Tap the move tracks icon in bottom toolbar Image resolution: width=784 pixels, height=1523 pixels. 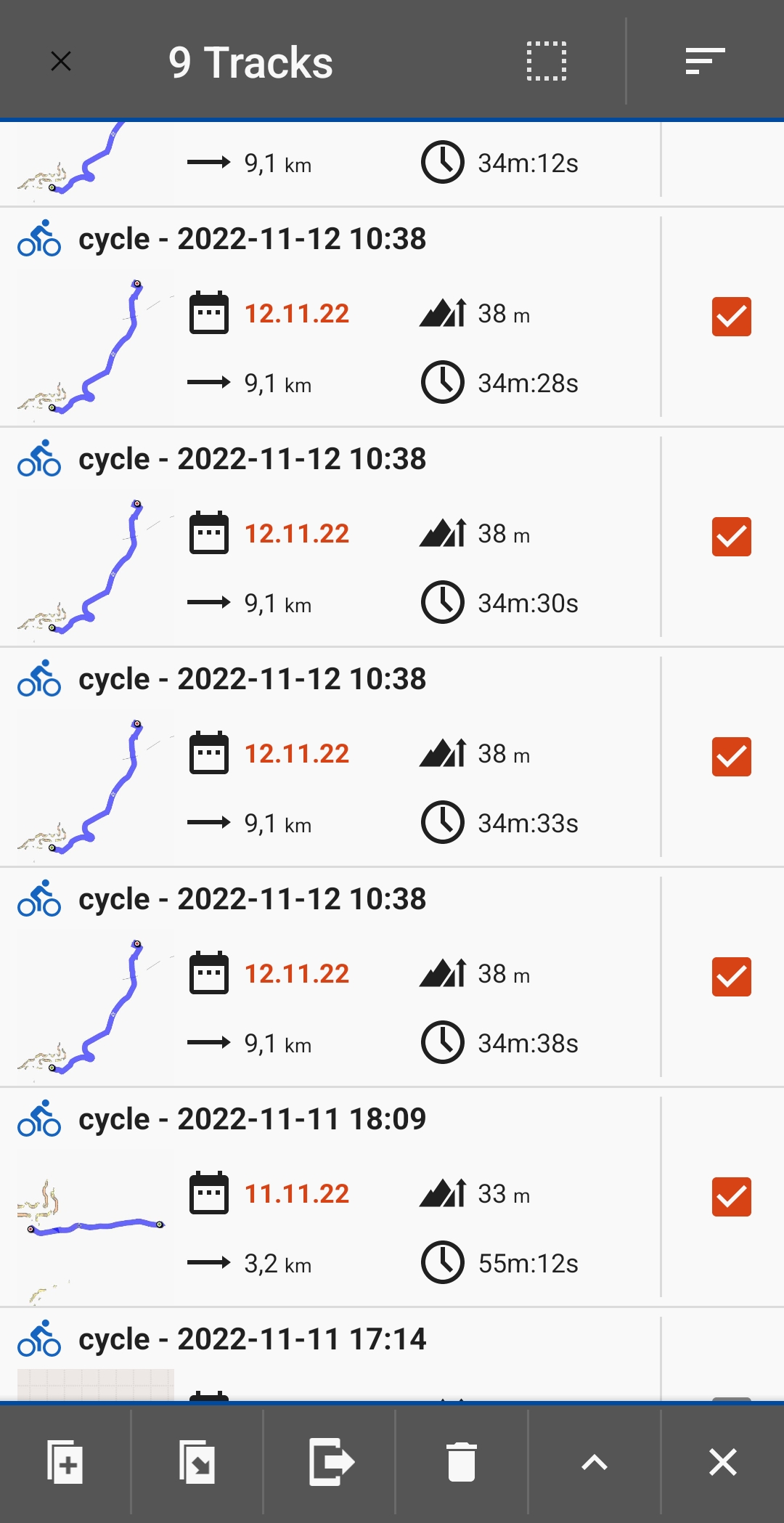tap(197, 1461)
